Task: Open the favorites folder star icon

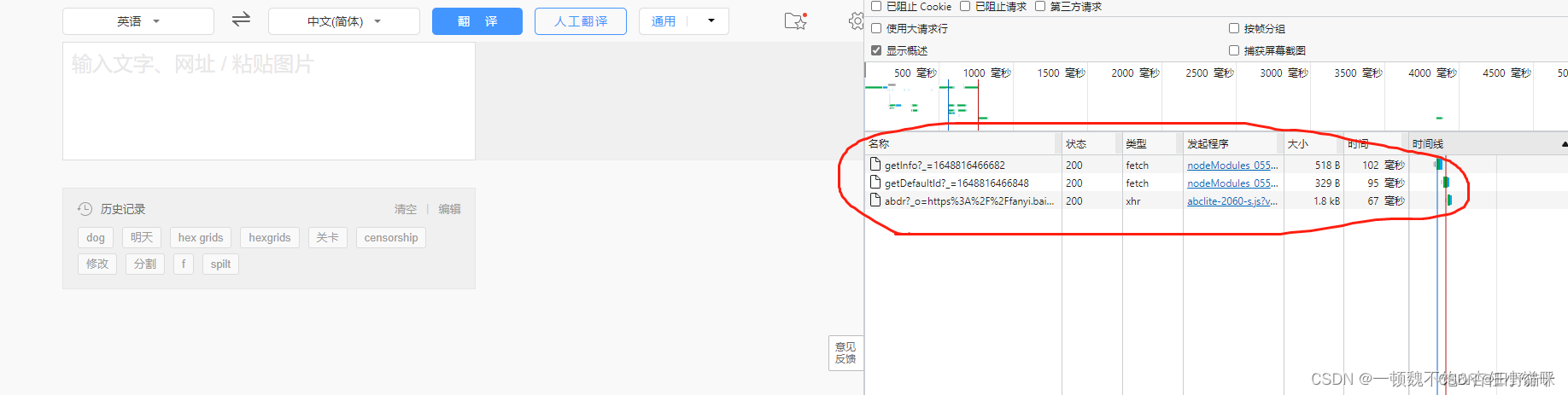Action: tap(795, 20)
